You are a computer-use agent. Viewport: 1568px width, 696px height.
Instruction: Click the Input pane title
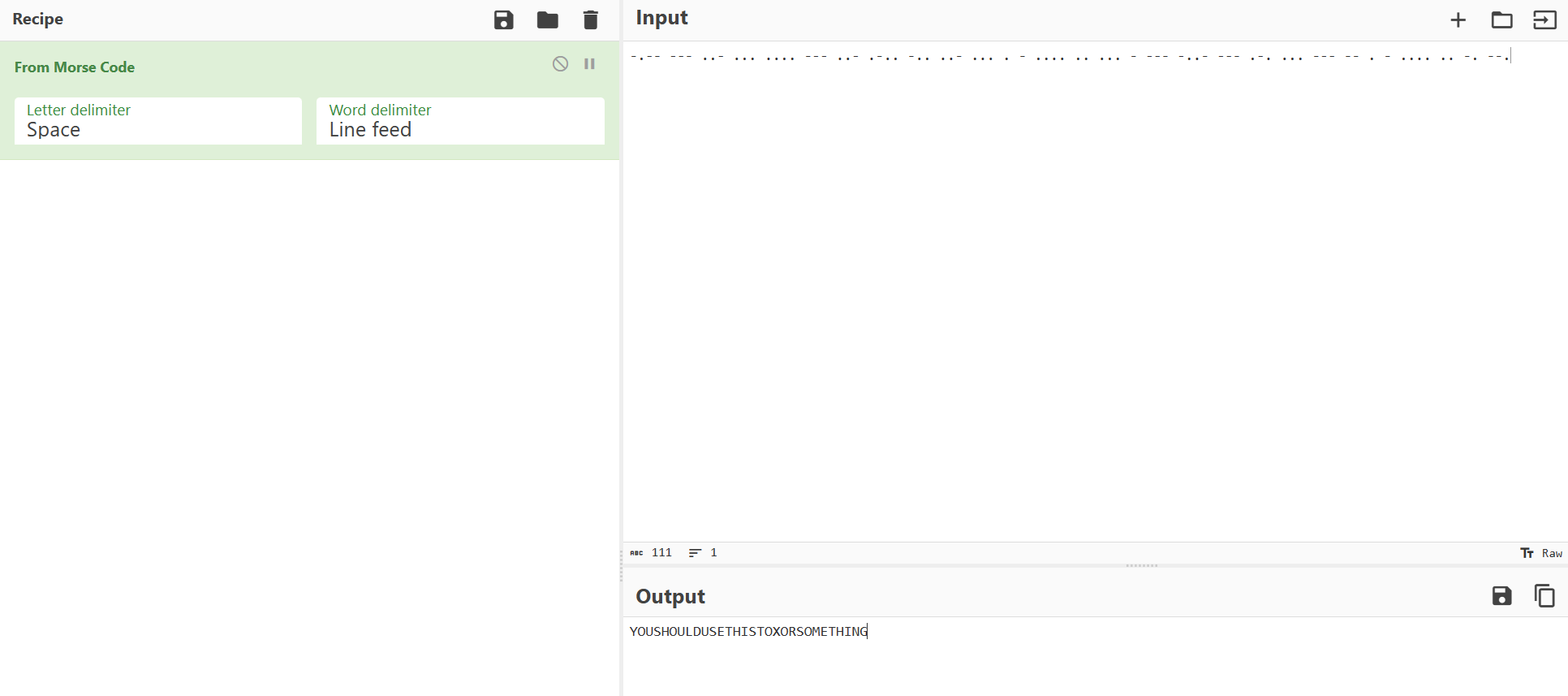pyautogui.click(x=661, y=19)
